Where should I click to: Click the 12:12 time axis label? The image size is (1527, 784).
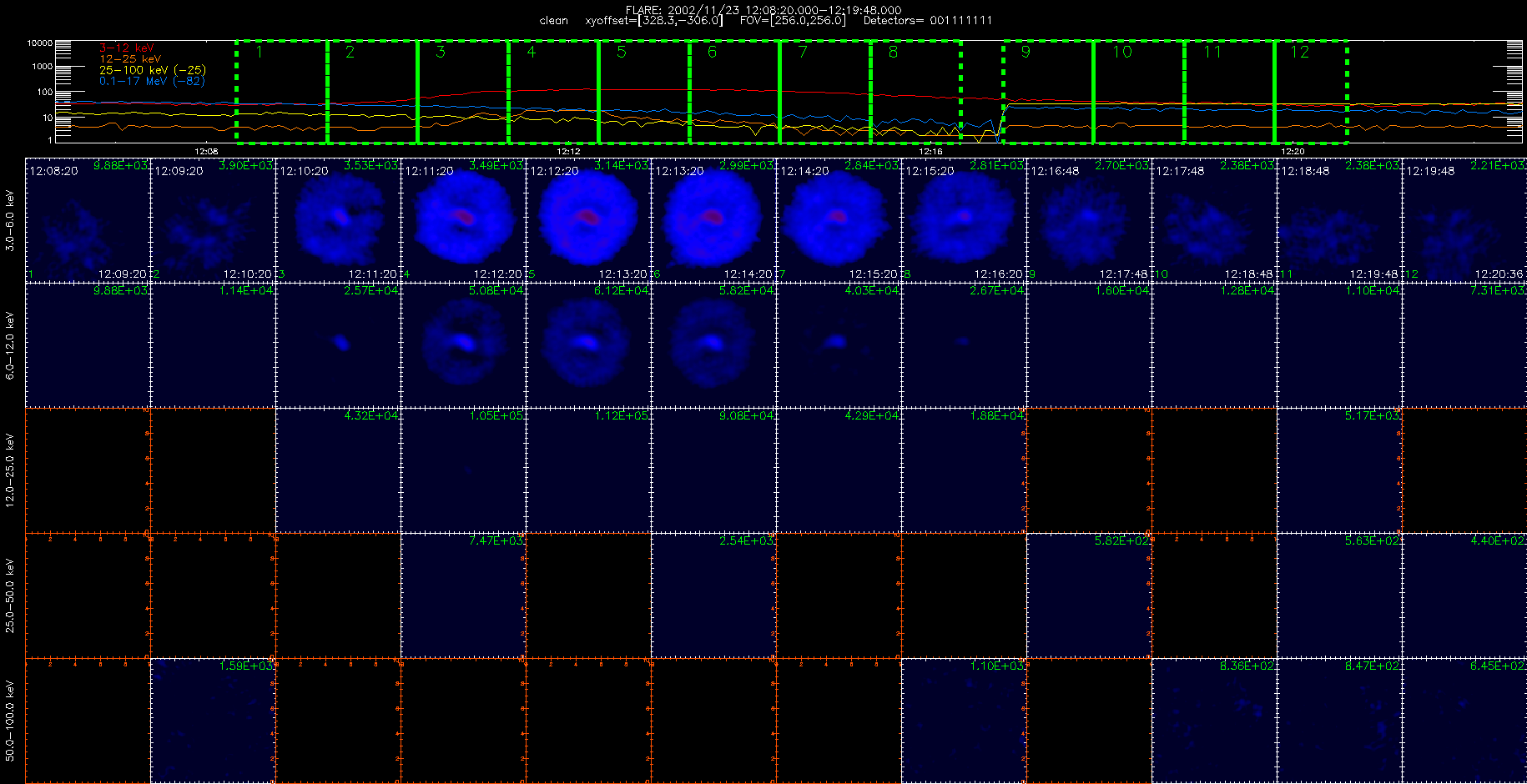point(568,152)
